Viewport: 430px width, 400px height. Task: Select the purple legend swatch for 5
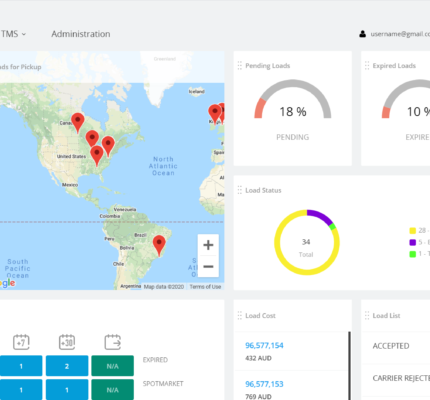[413, 242]
